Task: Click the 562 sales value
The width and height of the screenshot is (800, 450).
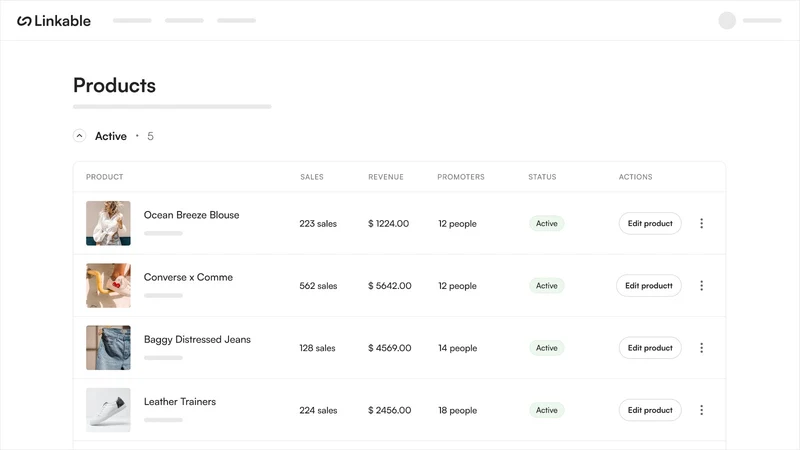Action: tap(318, 286)
